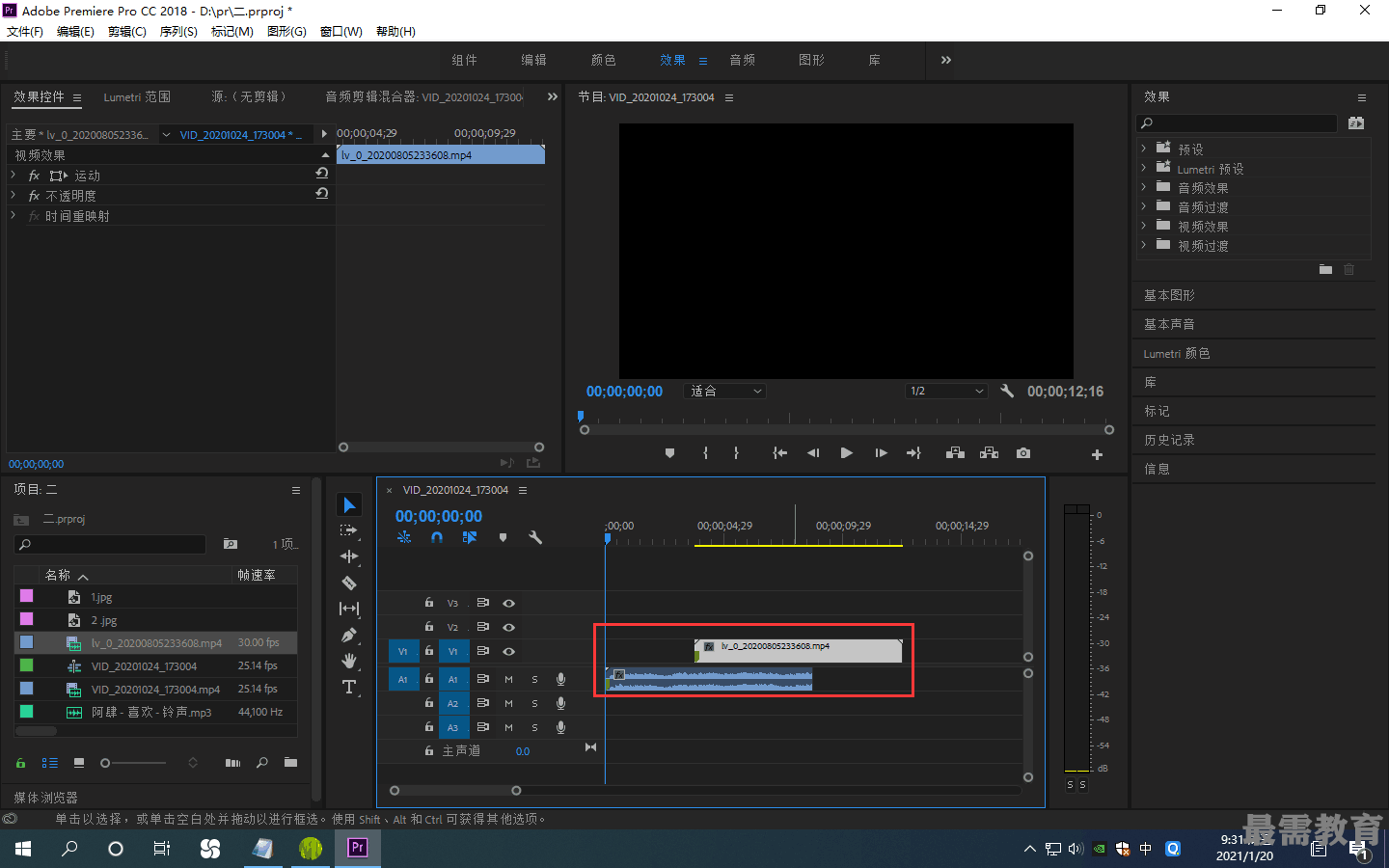Open playback resolution 1/2 dropdown

click(947, 391)
